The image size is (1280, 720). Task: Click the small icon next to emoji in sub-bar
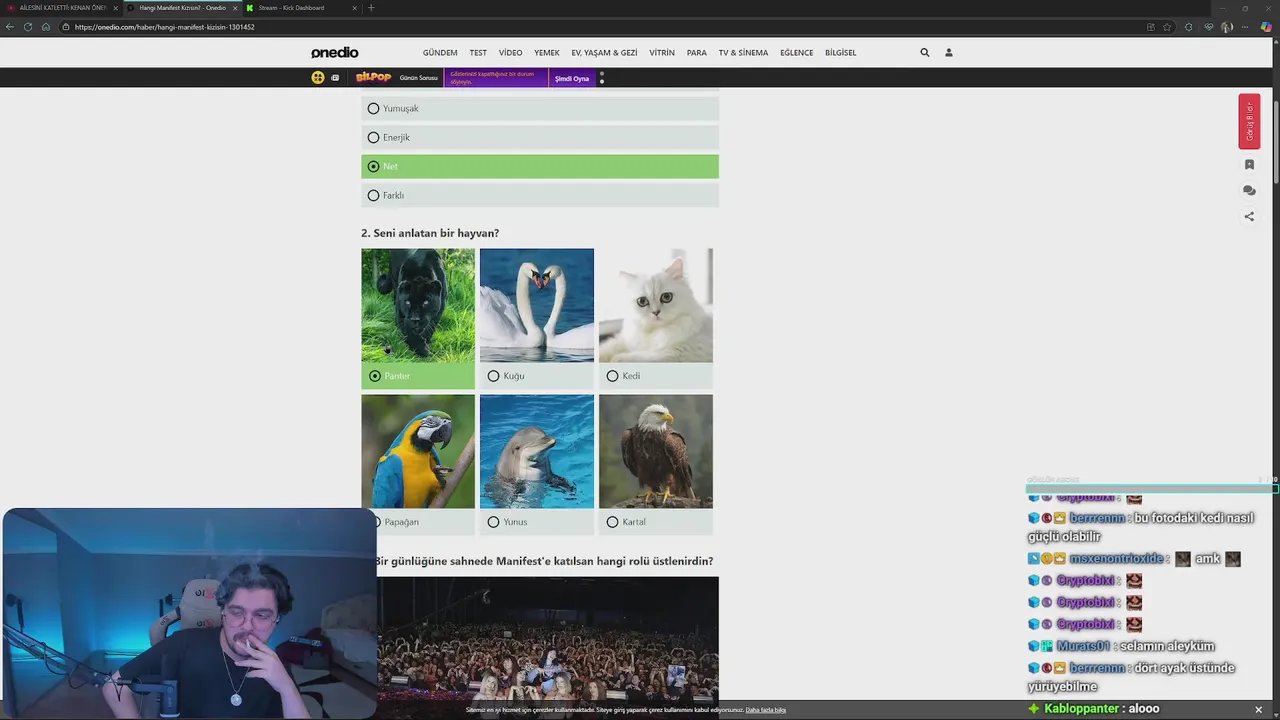pos(335,78)
